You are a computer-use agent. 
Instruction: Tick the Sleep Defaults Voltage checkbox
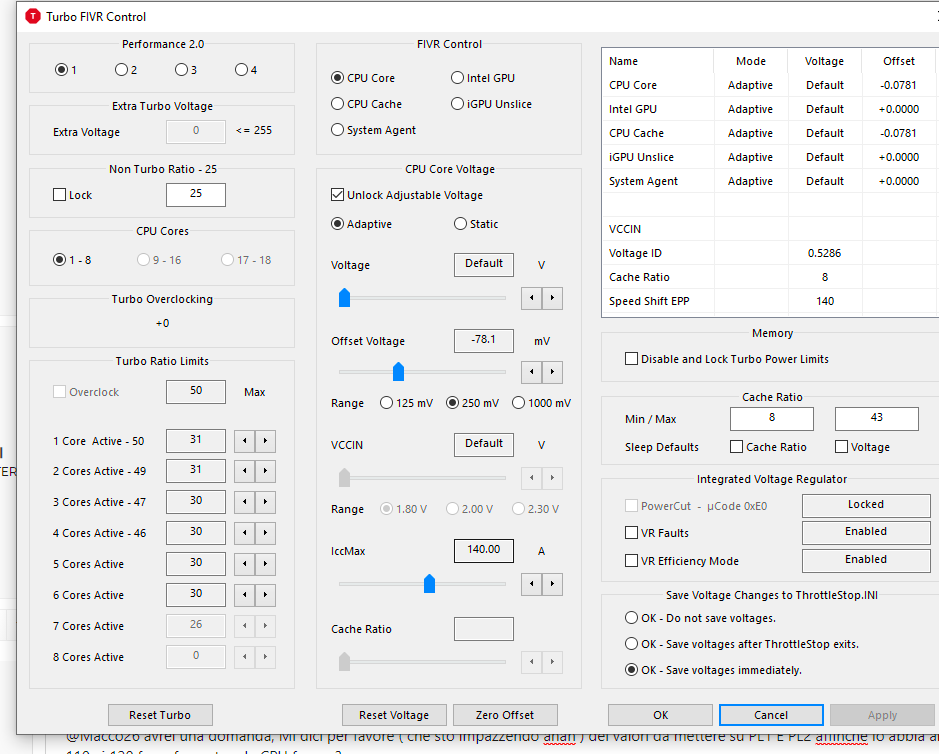pyautogui.click(x=841, y=447)
